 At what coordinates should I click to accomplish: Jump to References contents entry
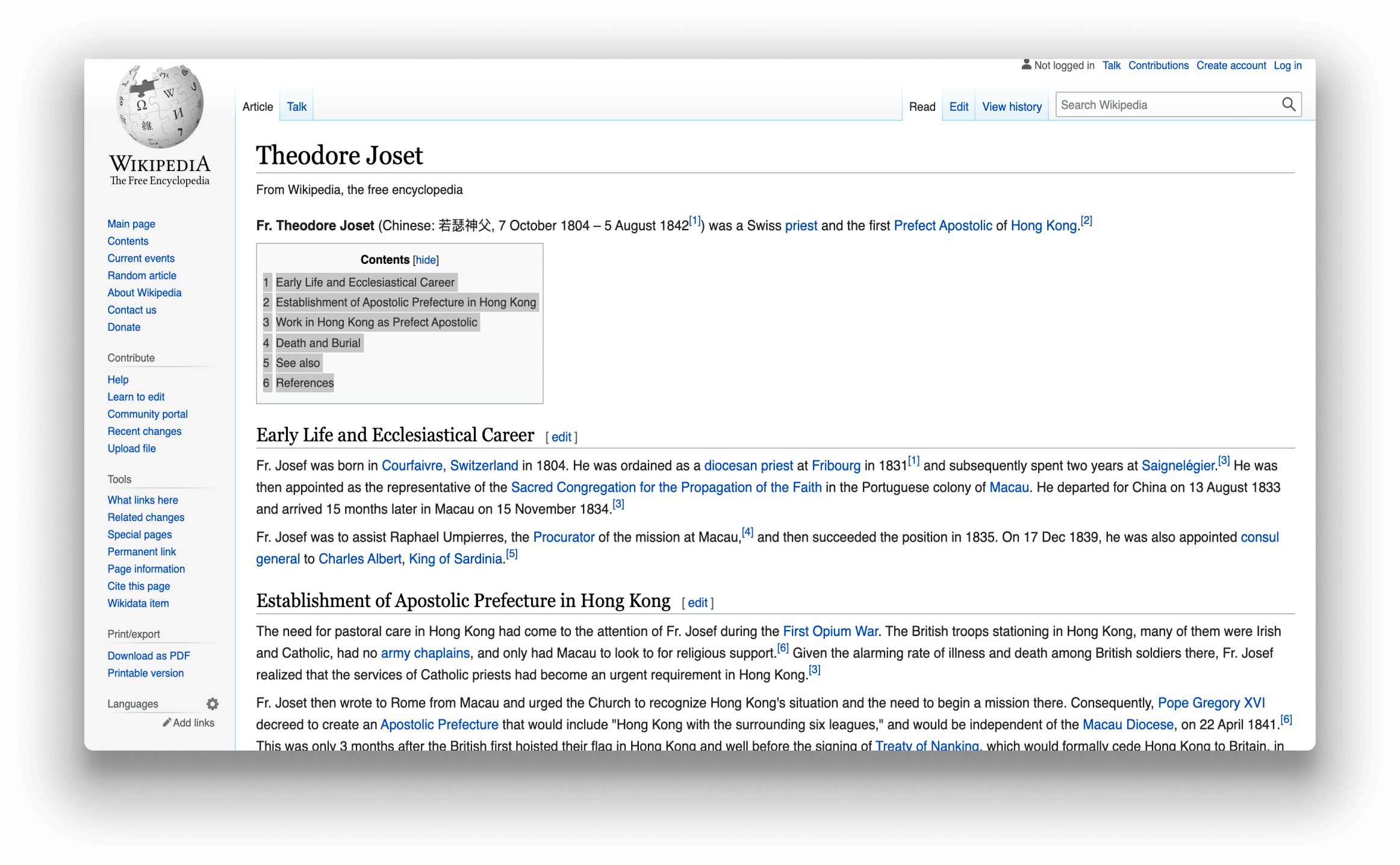click(305, 383)
